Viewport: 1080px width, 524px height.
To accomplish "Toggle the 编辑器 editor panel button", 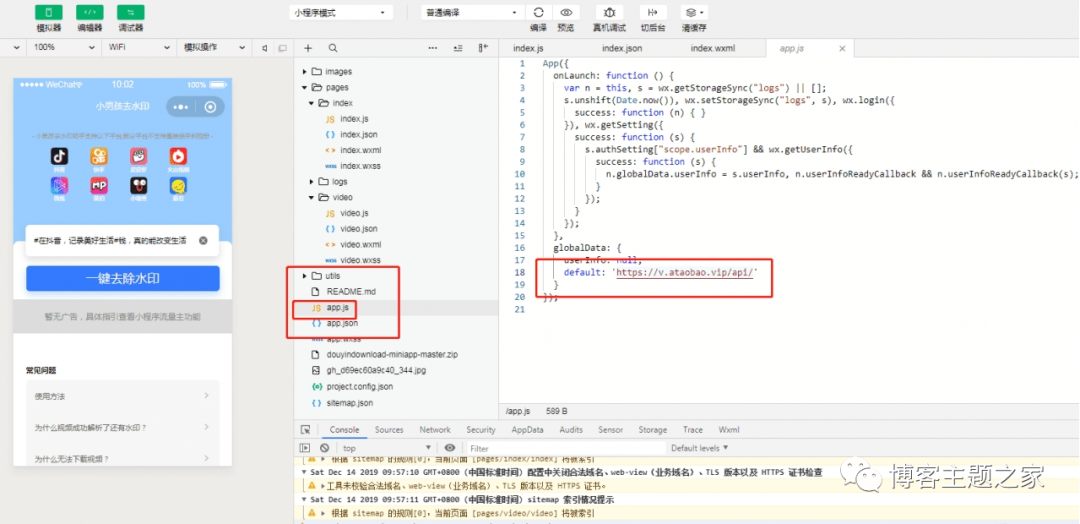I will click(90, 12).
